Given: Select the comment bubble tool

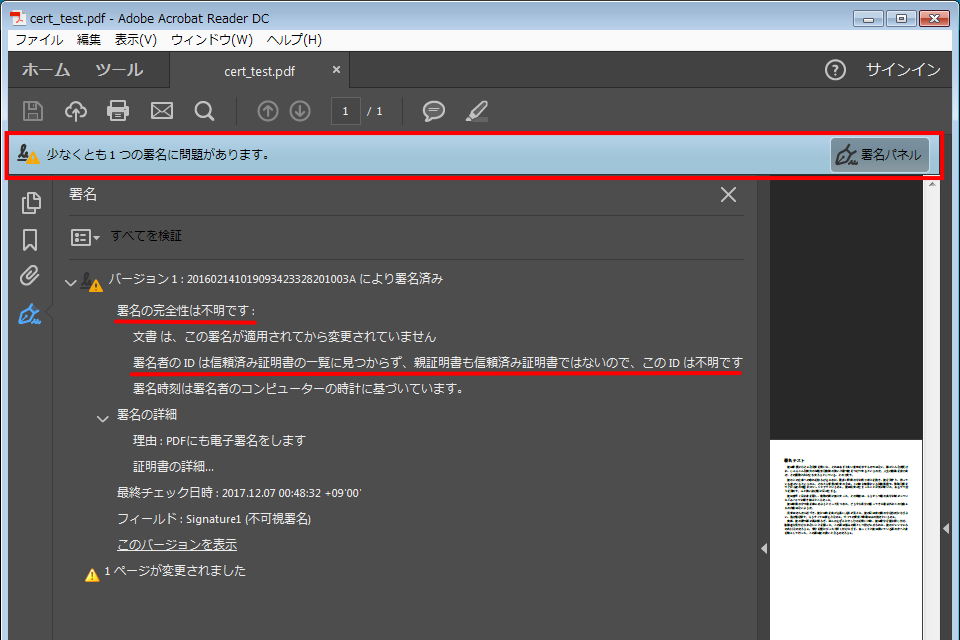Looking at the screenshot, I should (x=433, y=111).
